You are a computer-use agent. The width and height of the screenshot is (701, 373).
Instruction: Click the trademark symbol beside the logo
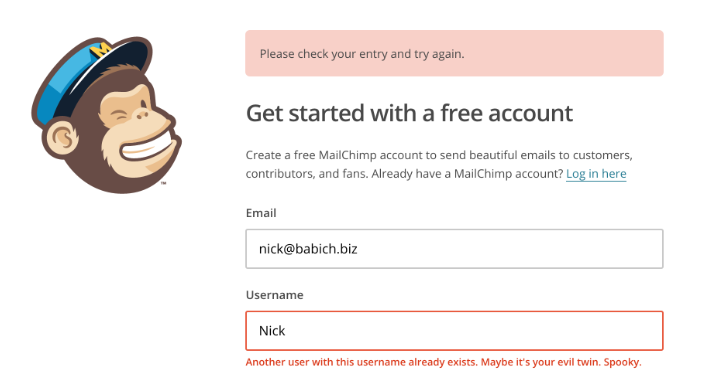164,183
